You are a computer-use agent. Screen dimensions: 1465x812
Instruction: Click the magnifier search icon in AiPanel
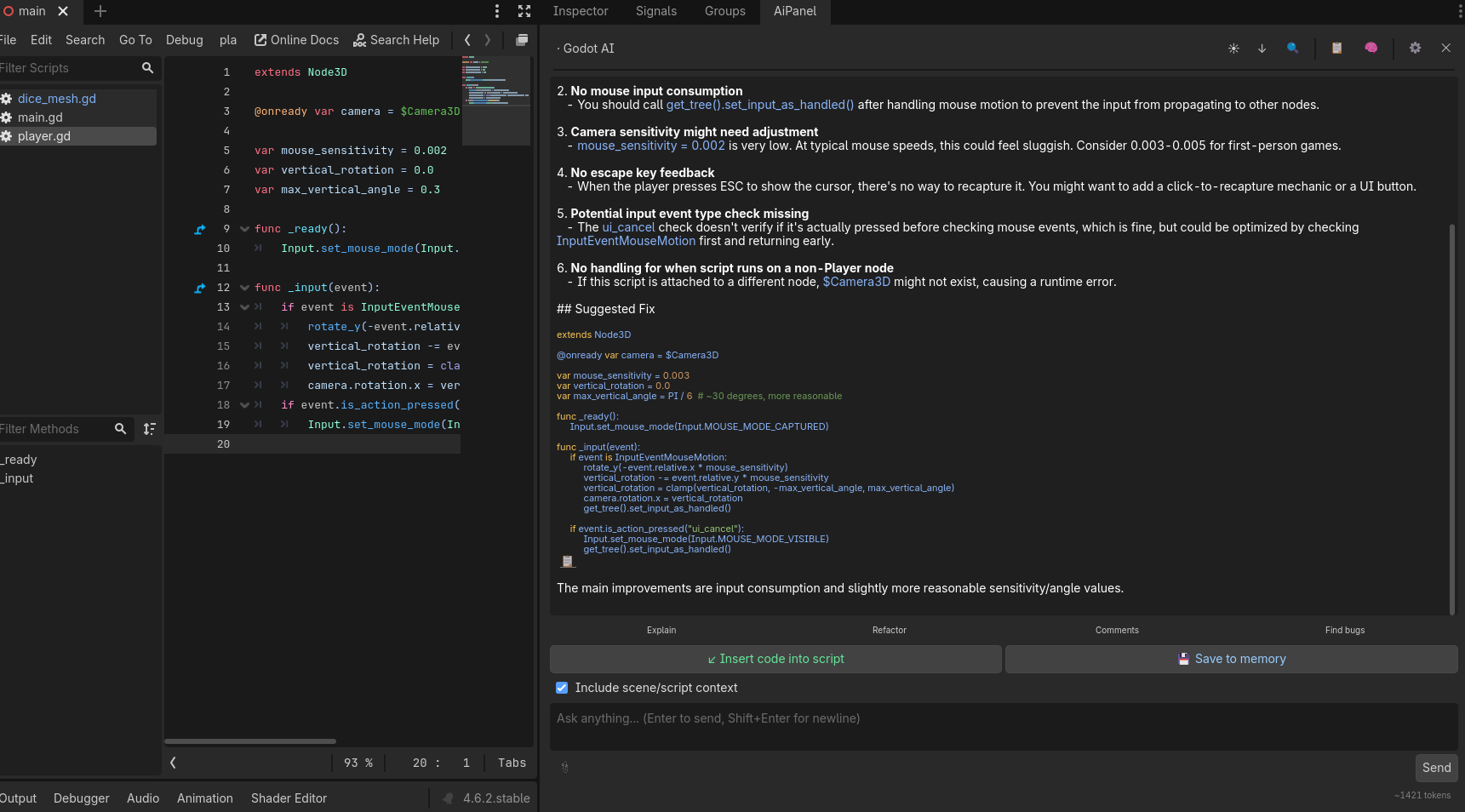coord(1293,49)
